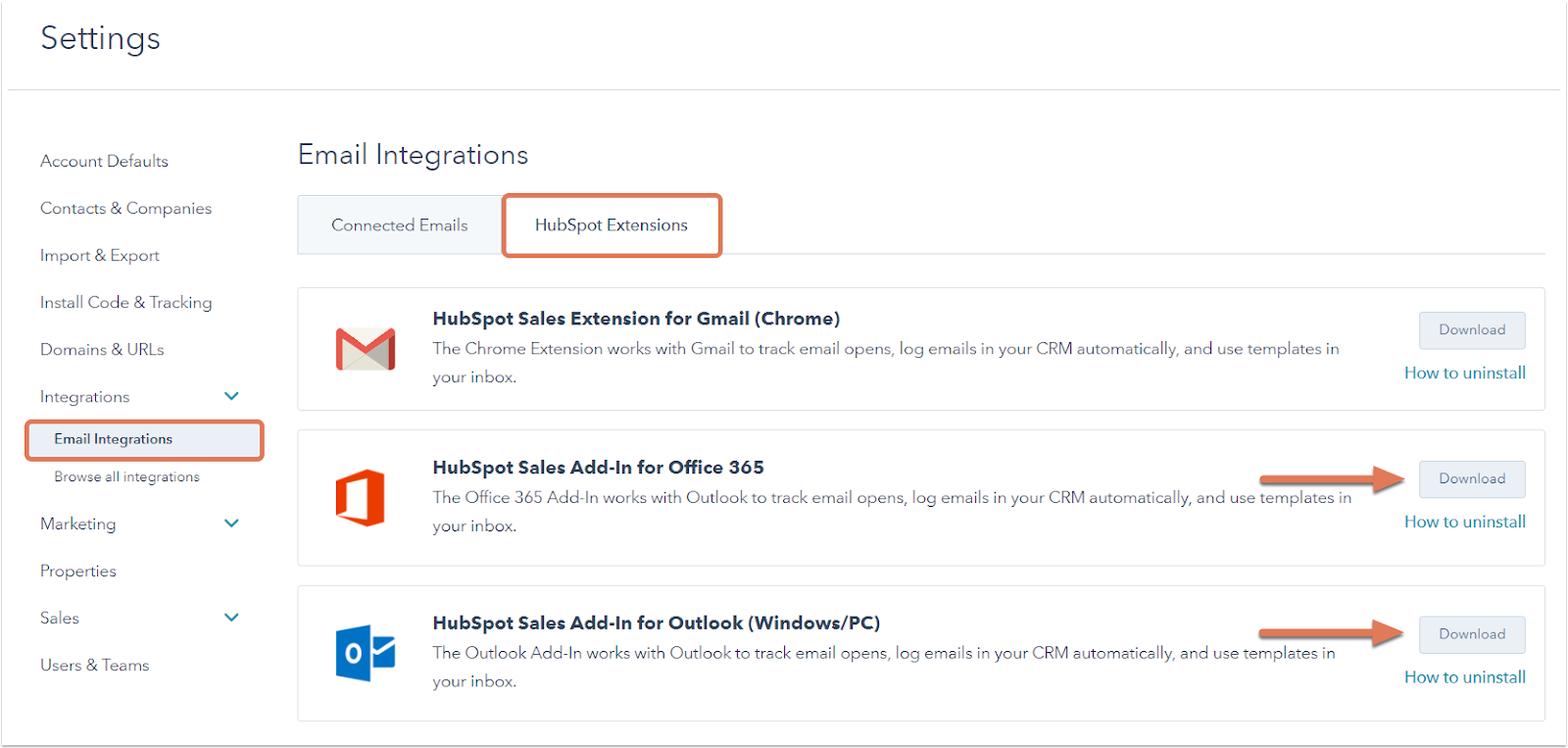Open the Properties settings page
Viewport: 1568px width, 748px height.
tap(77, 571)
